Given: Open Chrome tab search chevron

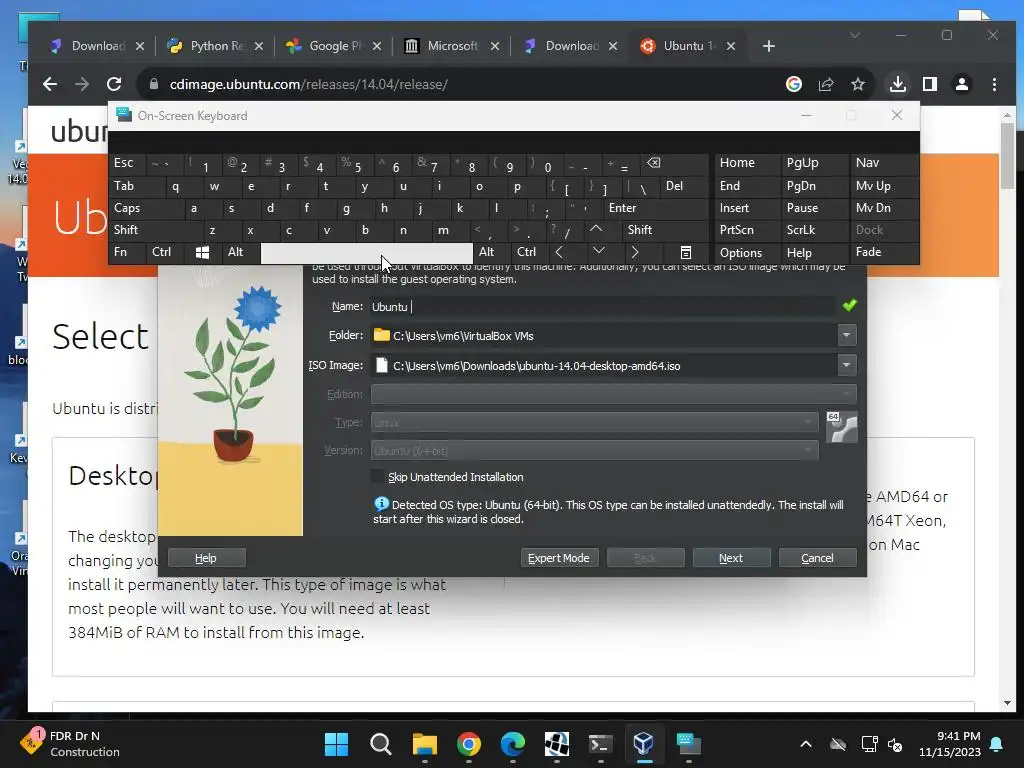Looking at the screenshot, I should (x=854, y=35).
